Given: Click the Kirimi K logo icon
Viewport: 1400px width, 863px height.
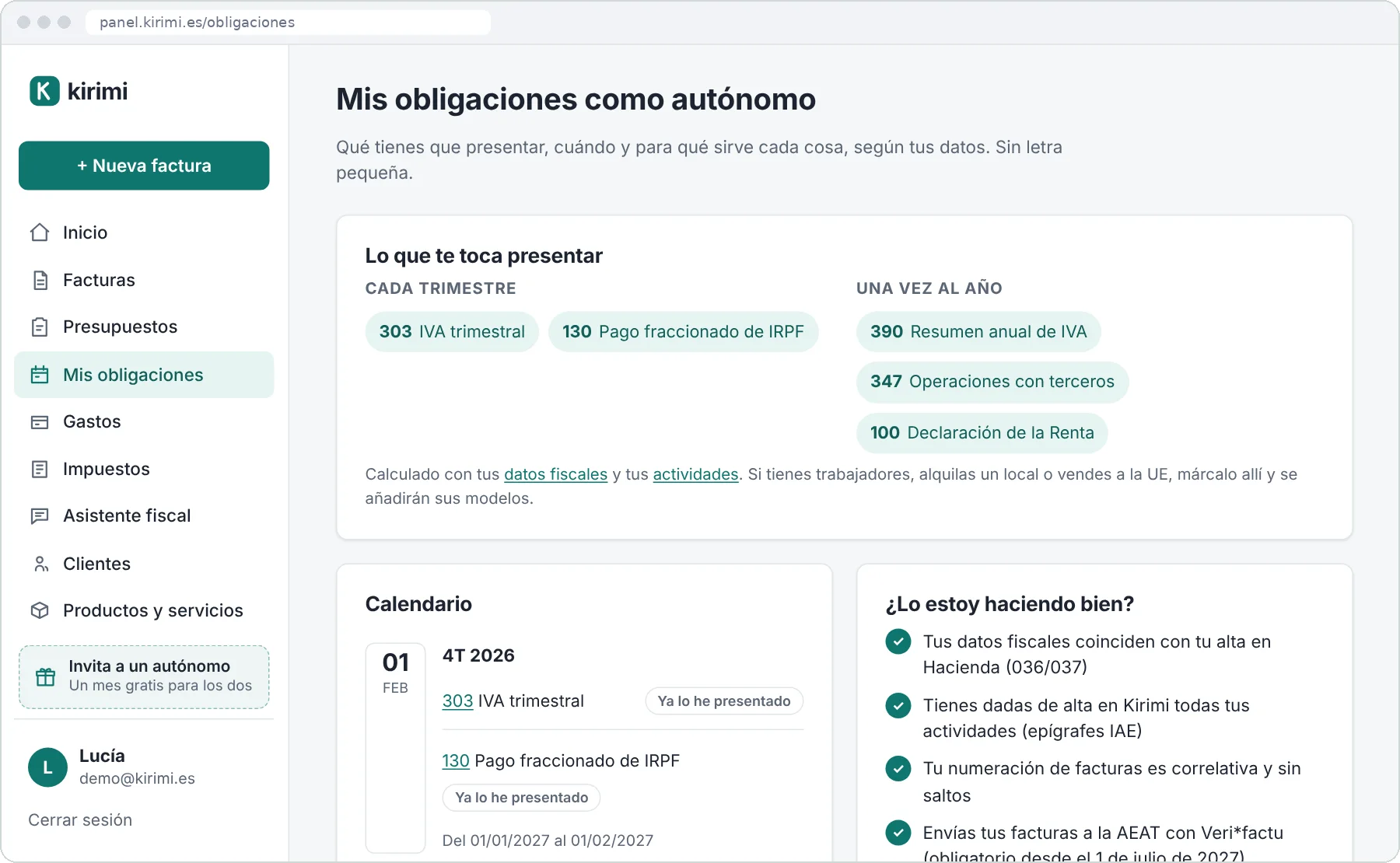Looking at the screenshot, I should click(44, 91).
